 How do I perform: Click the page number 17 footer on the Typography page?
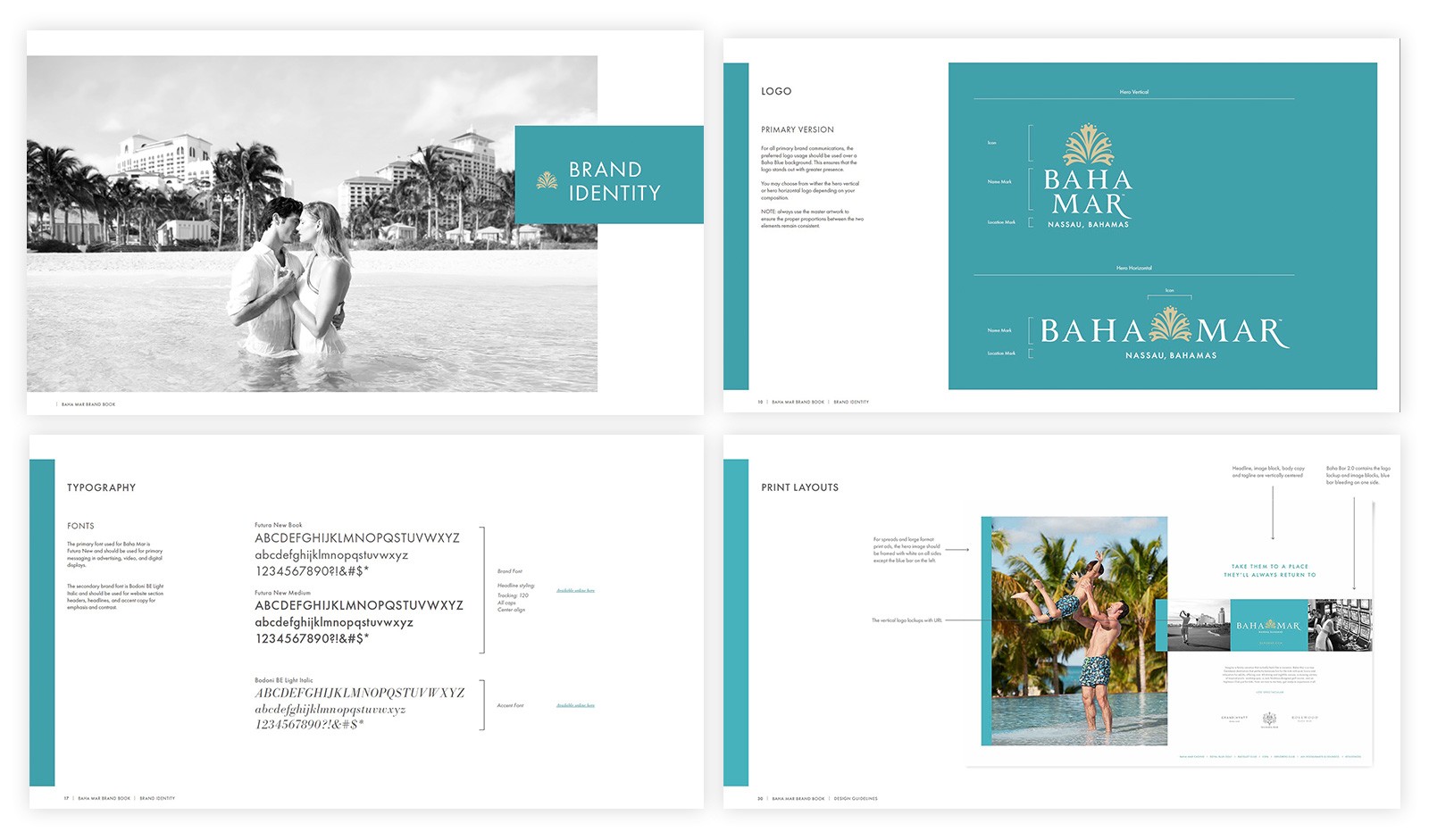66,798
